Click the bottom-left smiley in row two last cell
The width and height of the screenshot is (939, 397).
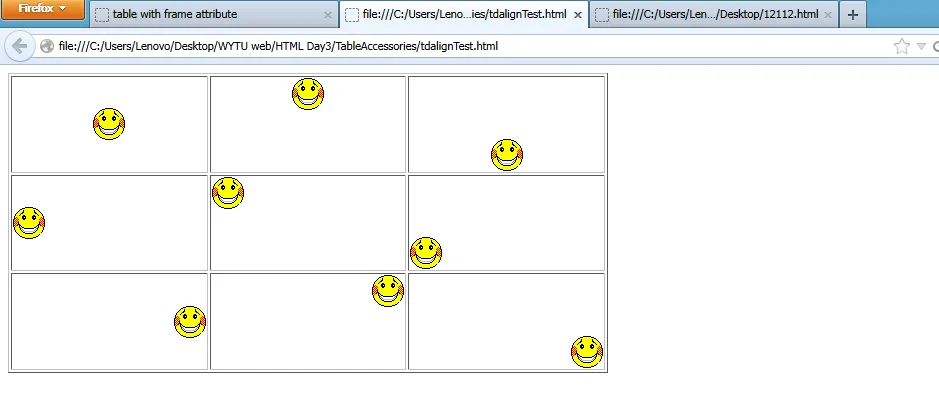426,253
